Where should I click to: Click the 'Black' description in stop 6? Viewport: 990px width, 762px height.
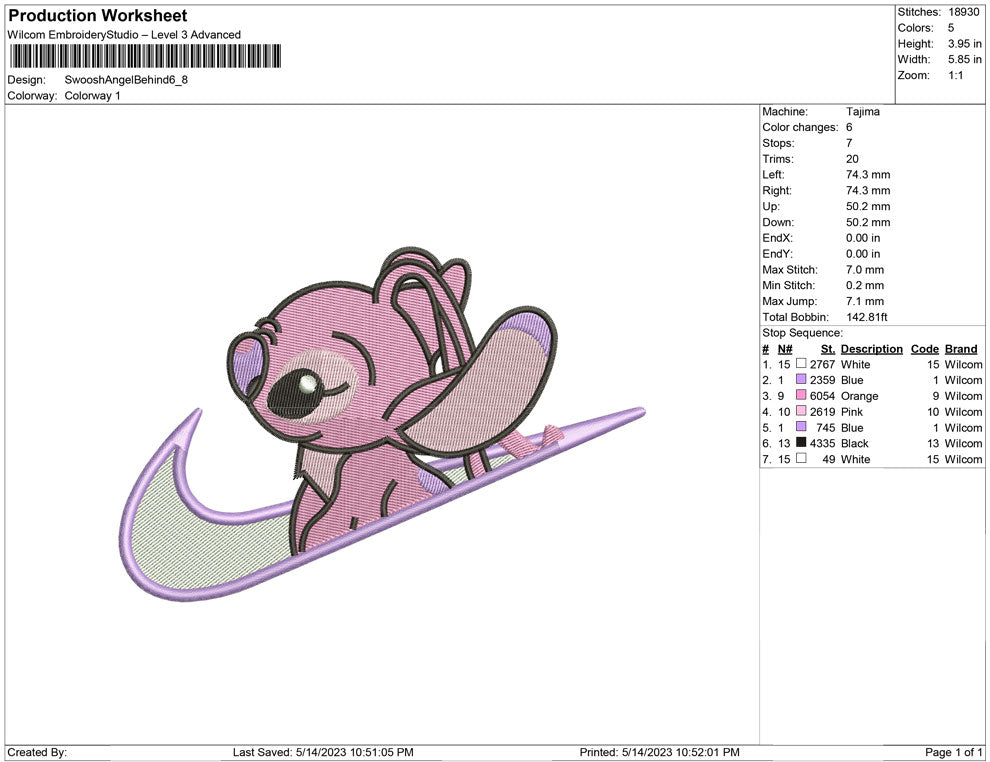pyautogui.click(x=854, y=443)
